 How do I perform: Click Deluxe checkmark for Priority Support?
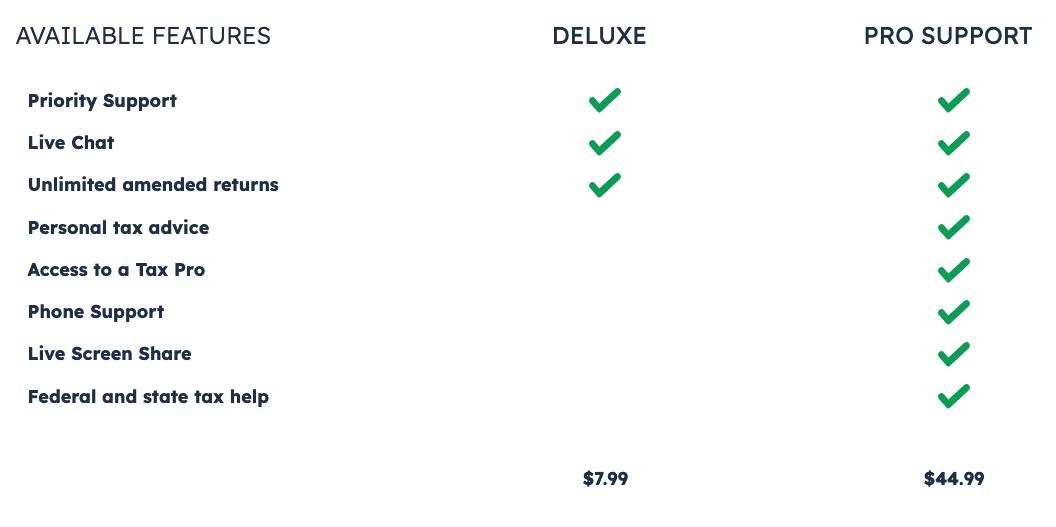[605, 101]
